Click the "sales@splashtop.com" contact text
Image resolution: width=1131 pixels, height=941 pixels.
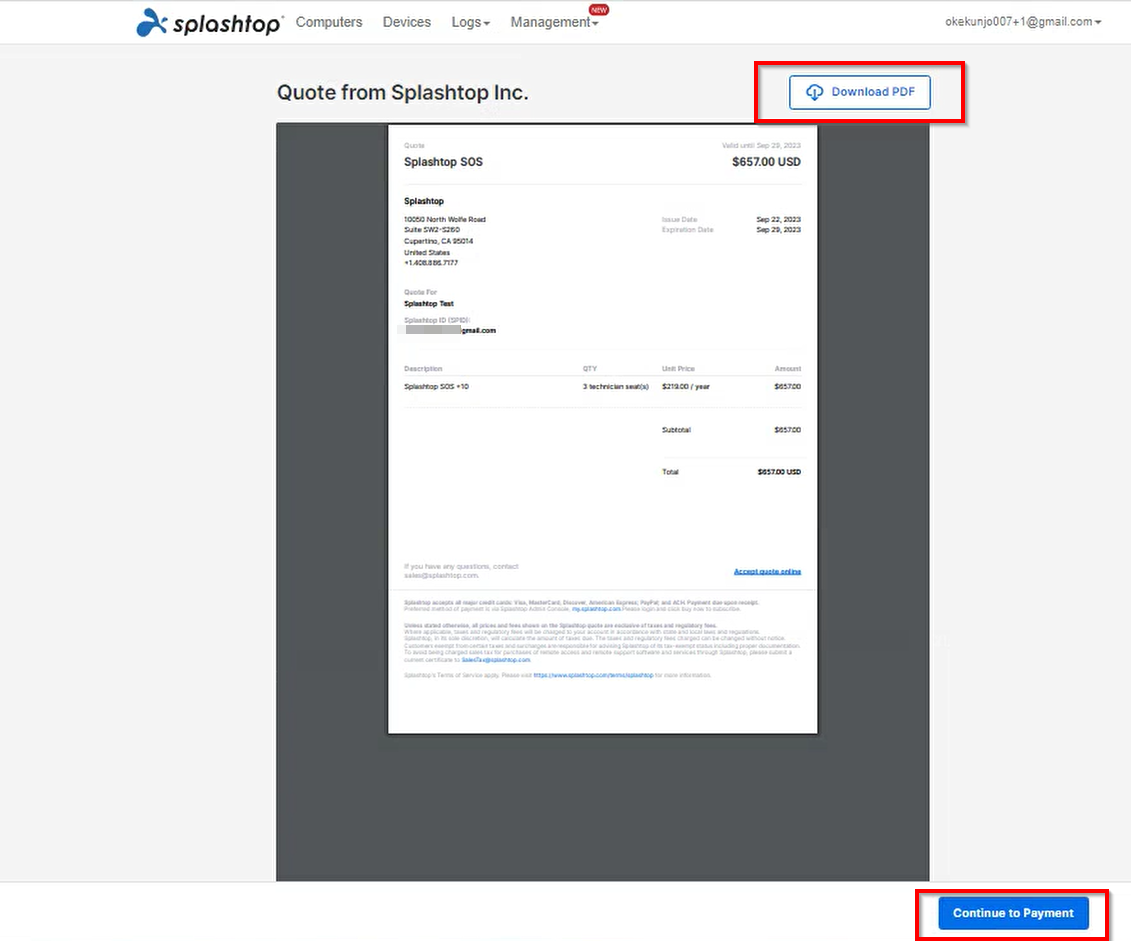coord(441,575)
